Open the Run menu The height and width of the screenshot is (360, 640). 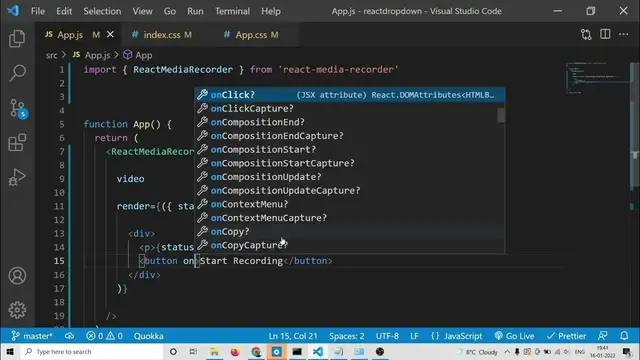pos(195,11)
